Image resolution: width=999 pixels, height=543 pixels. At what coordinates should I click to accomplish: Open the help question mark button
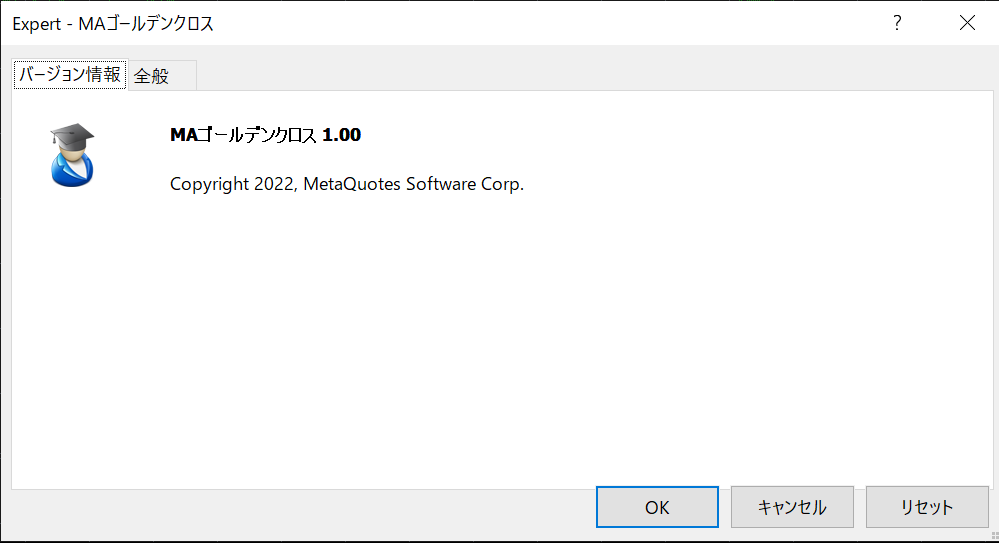[897, 23]
